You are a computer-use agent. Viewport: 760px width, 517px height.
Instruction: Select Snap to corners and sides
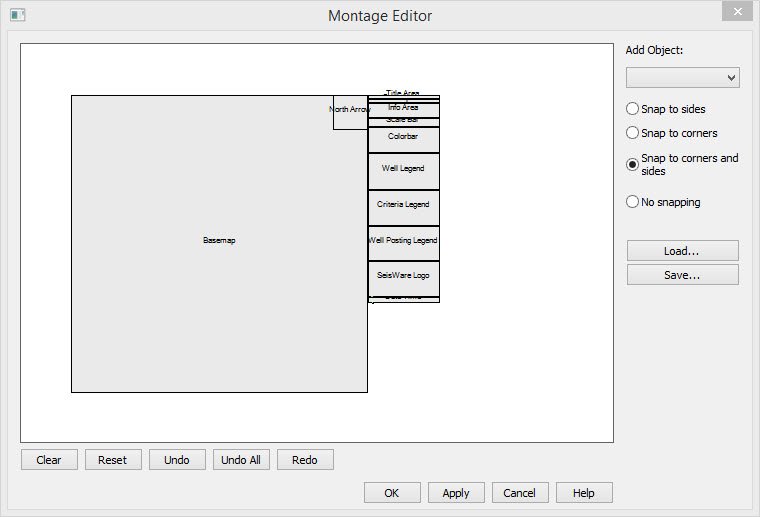point(632,165)
